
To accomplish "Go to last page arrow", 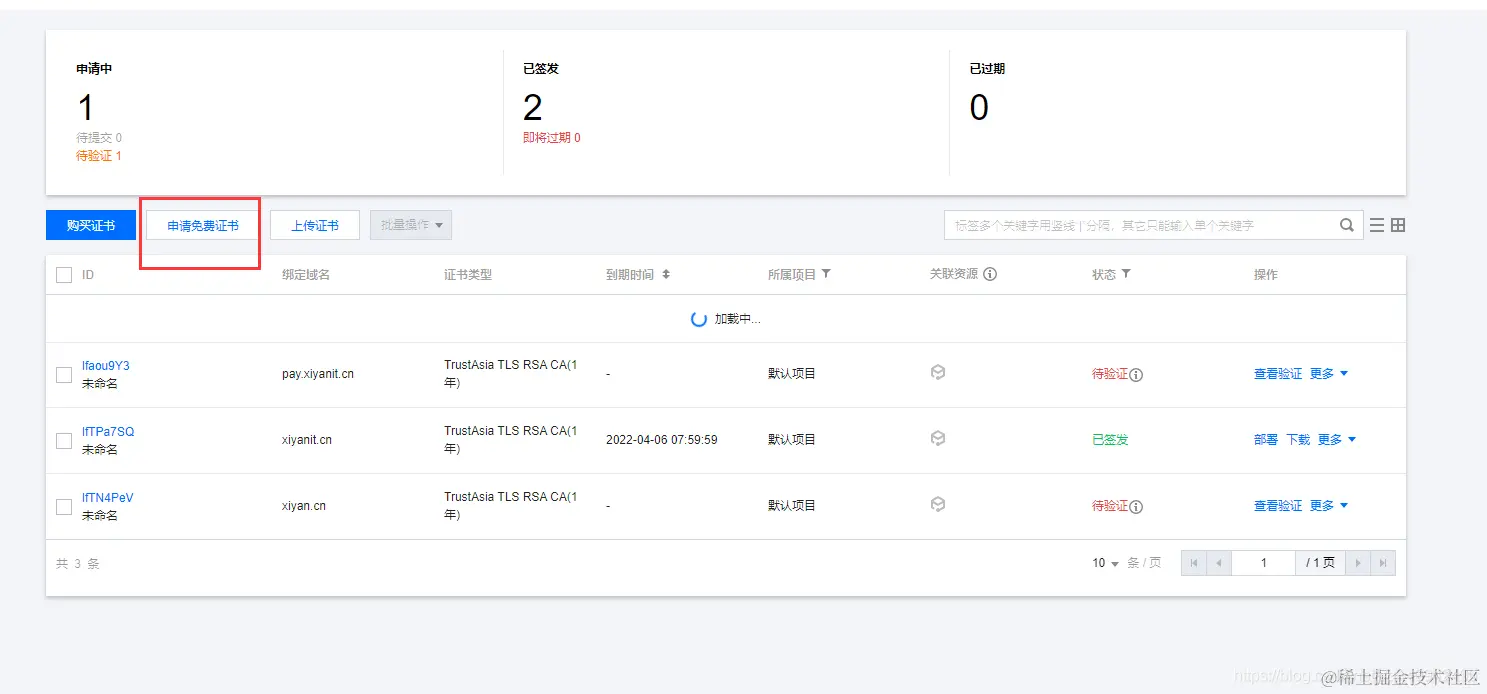I will [x=1383, y=563].
